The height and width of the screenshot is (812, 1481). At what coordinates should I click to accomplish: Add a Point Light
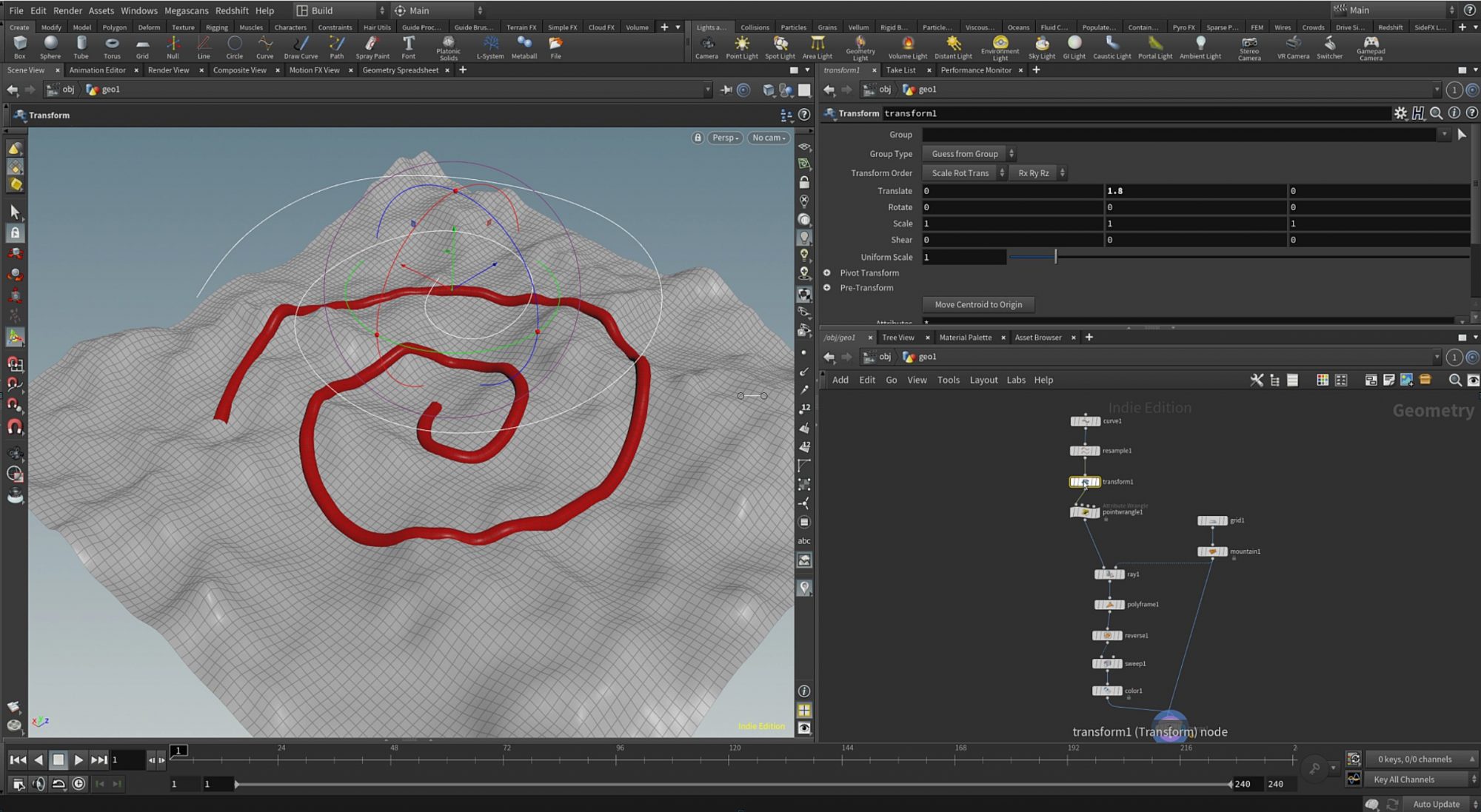(741, 47)
